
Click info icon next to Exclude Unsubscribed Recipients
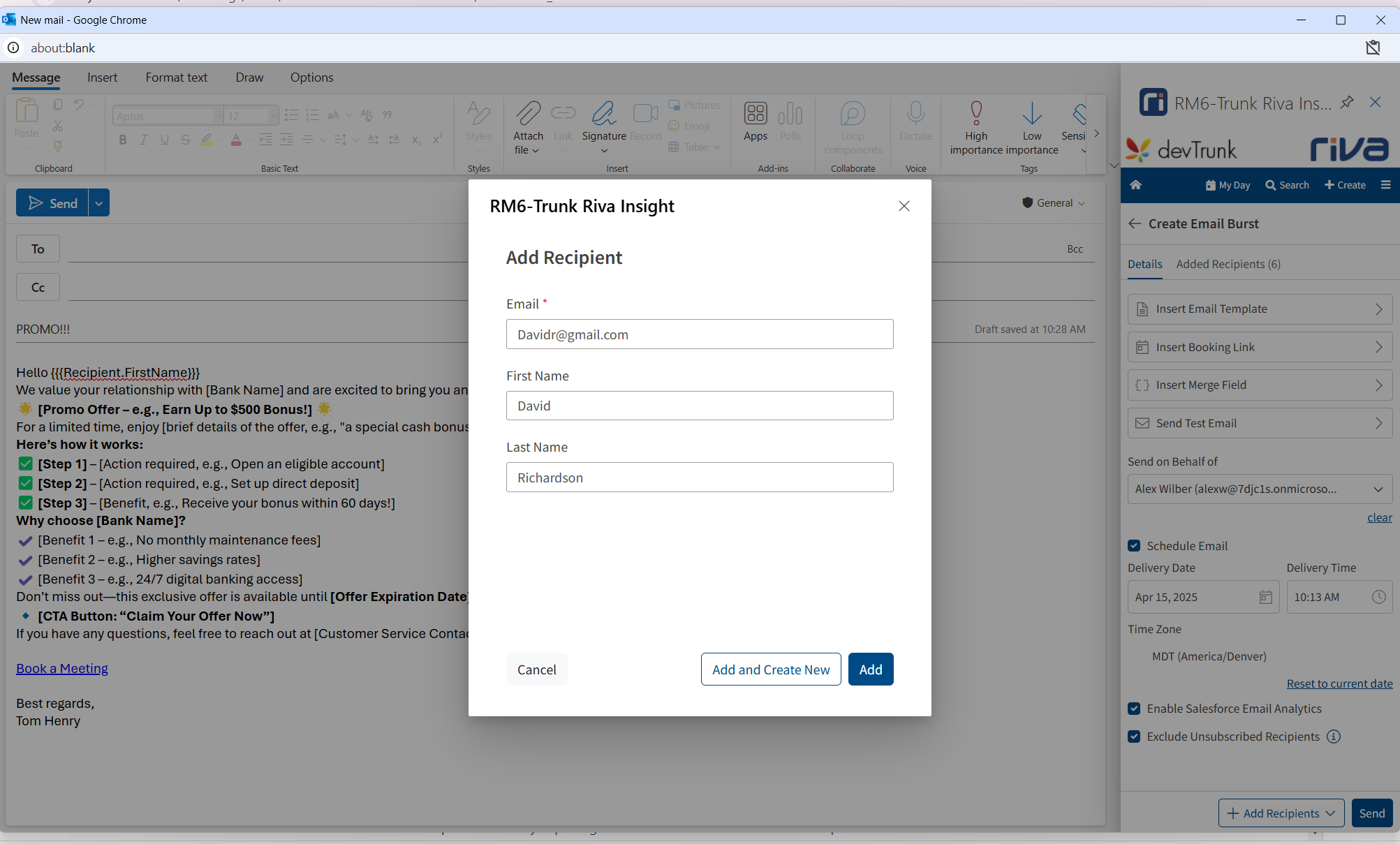tap(1334, 736)
